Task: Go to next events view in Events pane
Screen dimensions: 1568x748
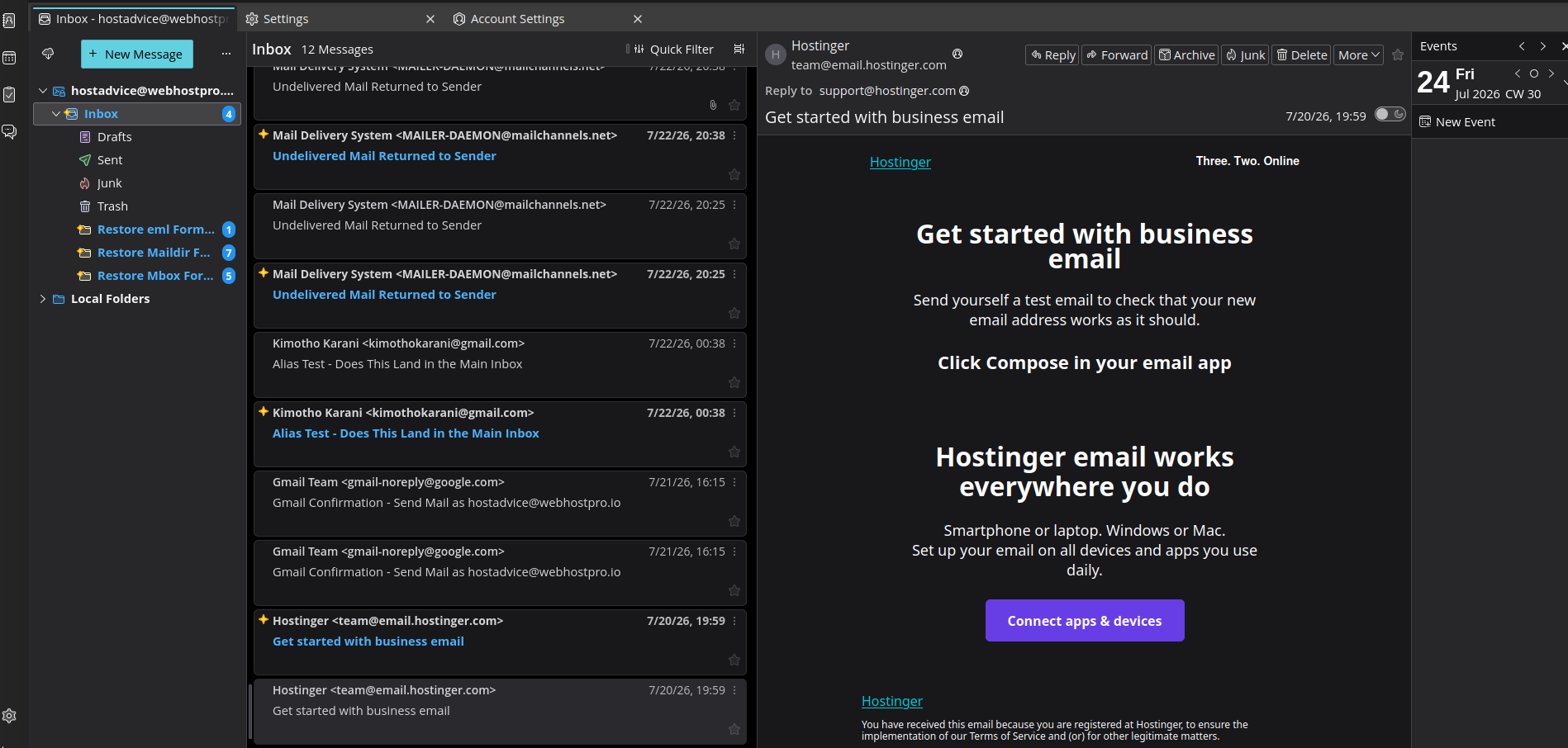Action: tap(1542, 46)
